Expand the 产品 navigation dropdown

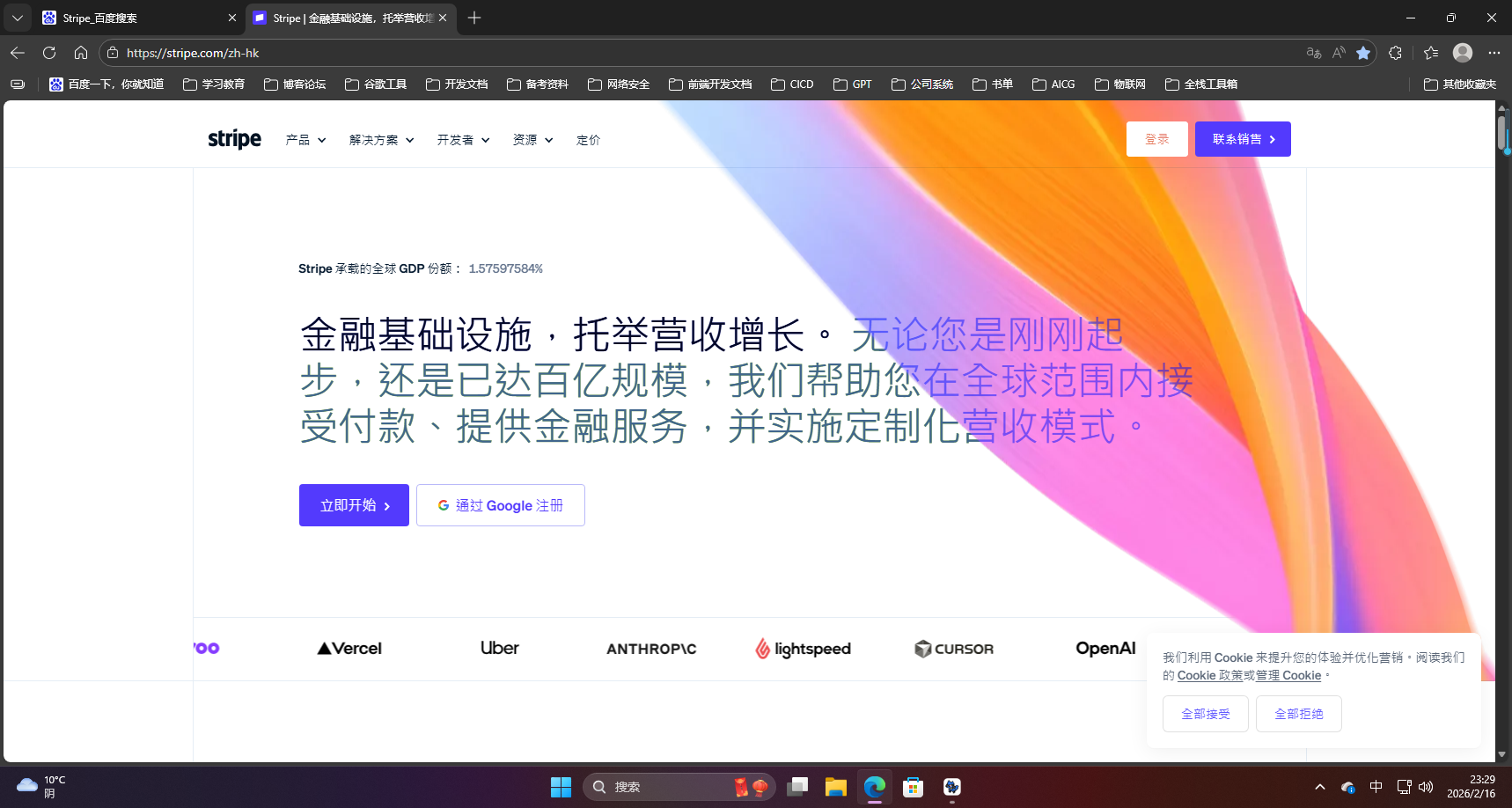pos(305,139)
